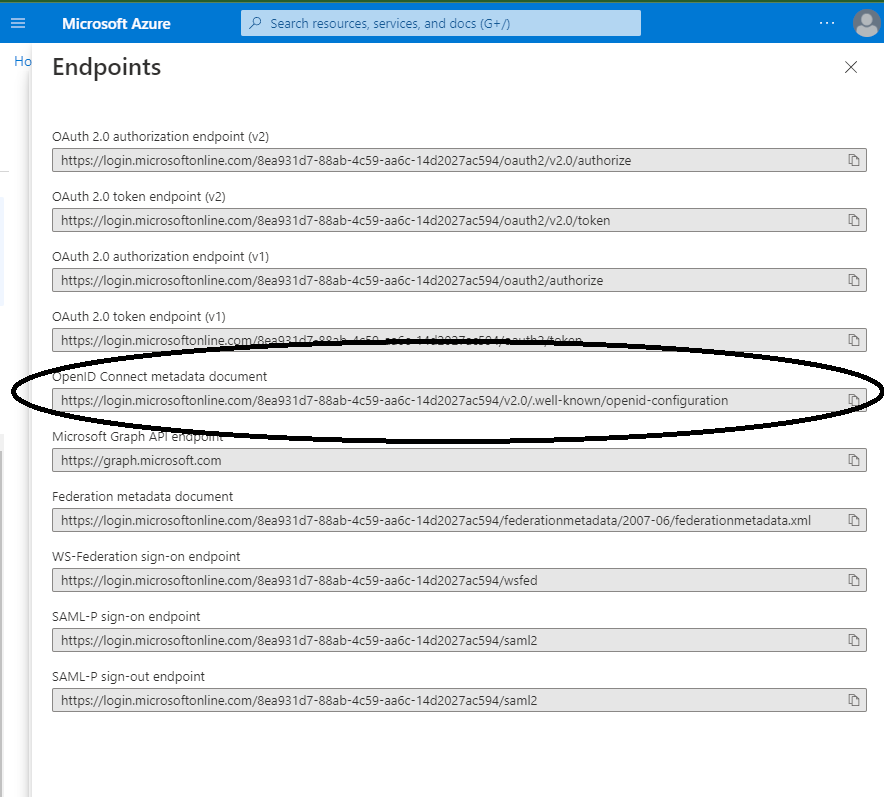884x797 pixels.
Task: Copy the Microsoft Graph API endpoint URL
Action: tap(854, 460)
